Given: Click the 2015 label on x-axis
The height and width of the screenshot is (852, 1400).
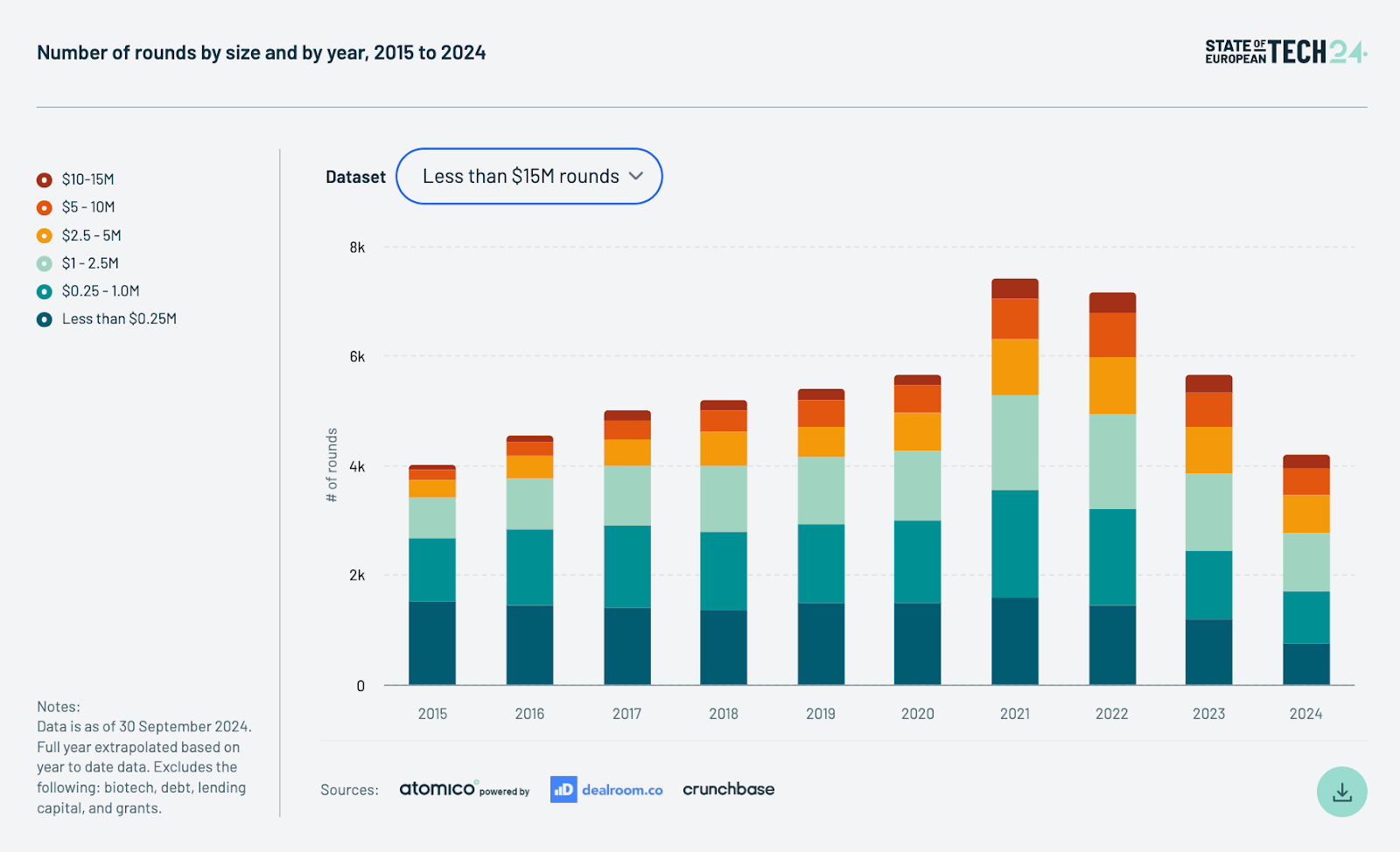Looking at the screenshot, I should coord(432,714).
